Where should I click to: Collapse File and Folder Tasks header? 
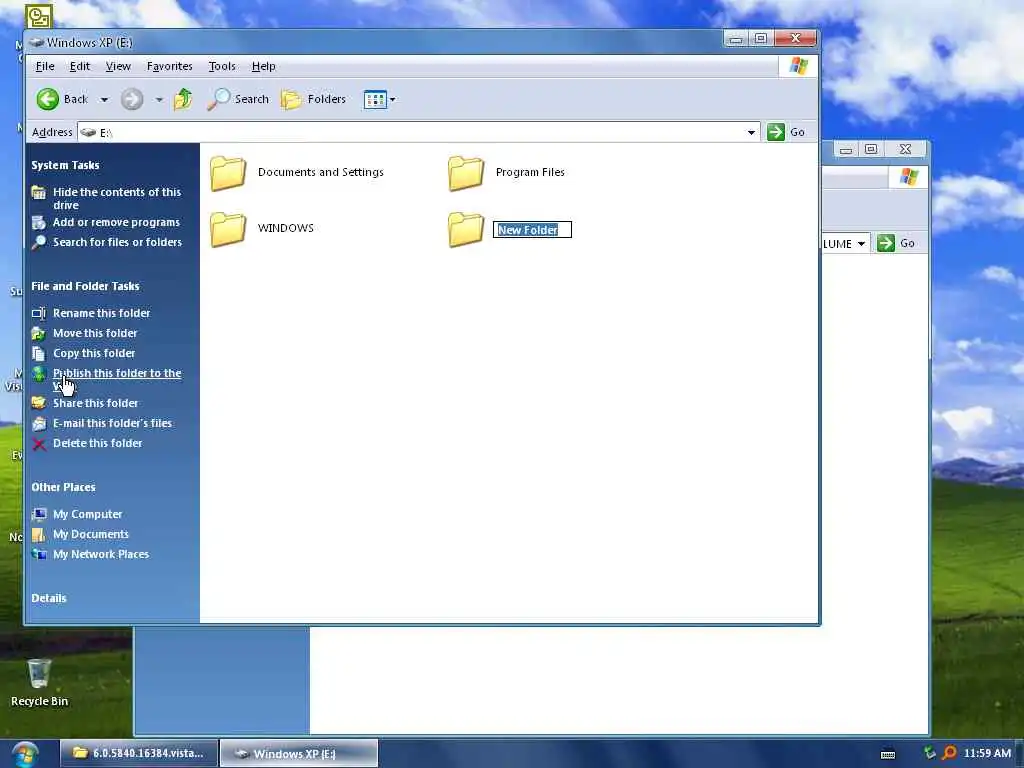85,286
